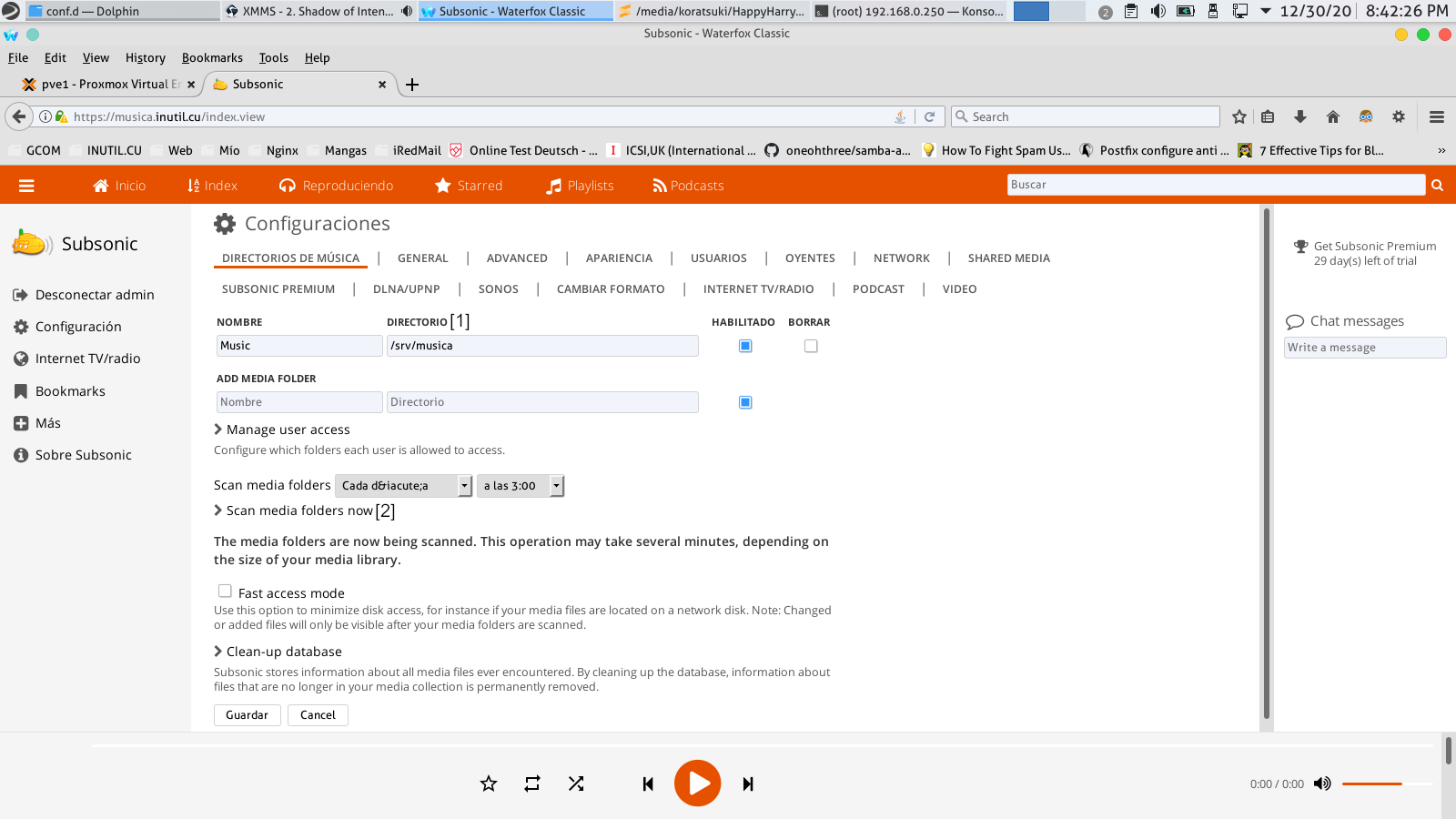The image size is (1456, 819).
Task: Open Apariencia settings tab
Action: (x=619, y=258)
